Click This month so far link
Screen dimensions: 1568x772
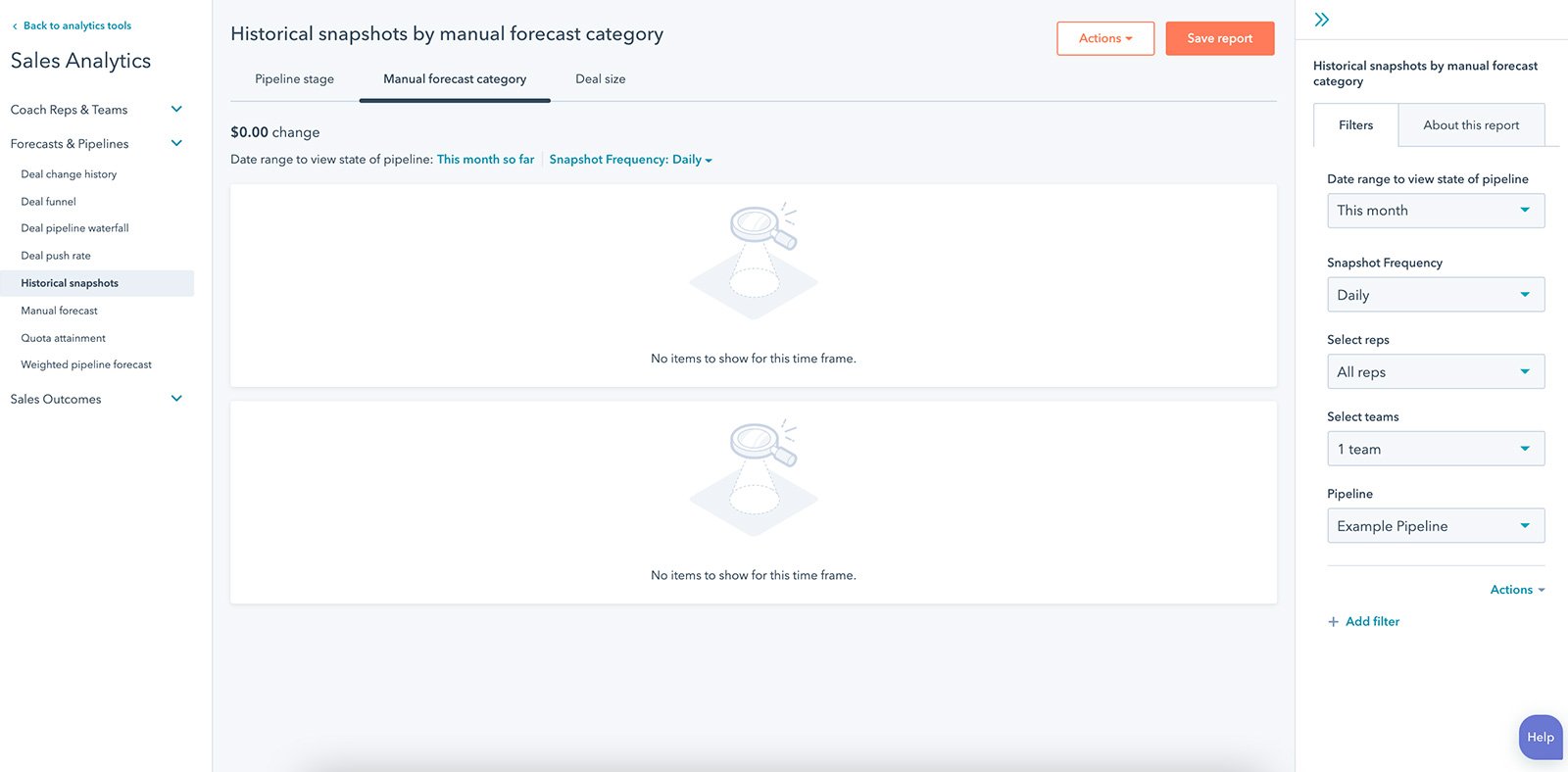[x=486, y=160]
